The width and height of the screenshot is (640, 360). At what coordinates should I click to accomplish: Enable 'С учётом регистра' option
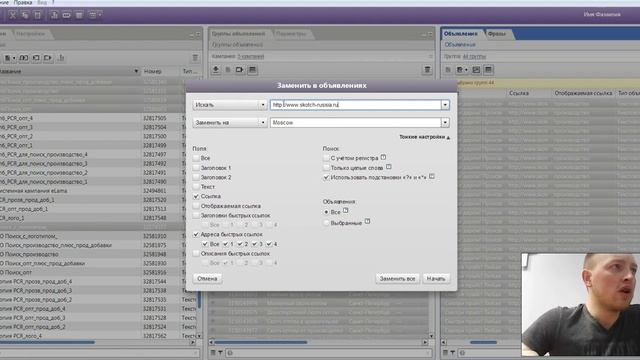coord(326,158)
